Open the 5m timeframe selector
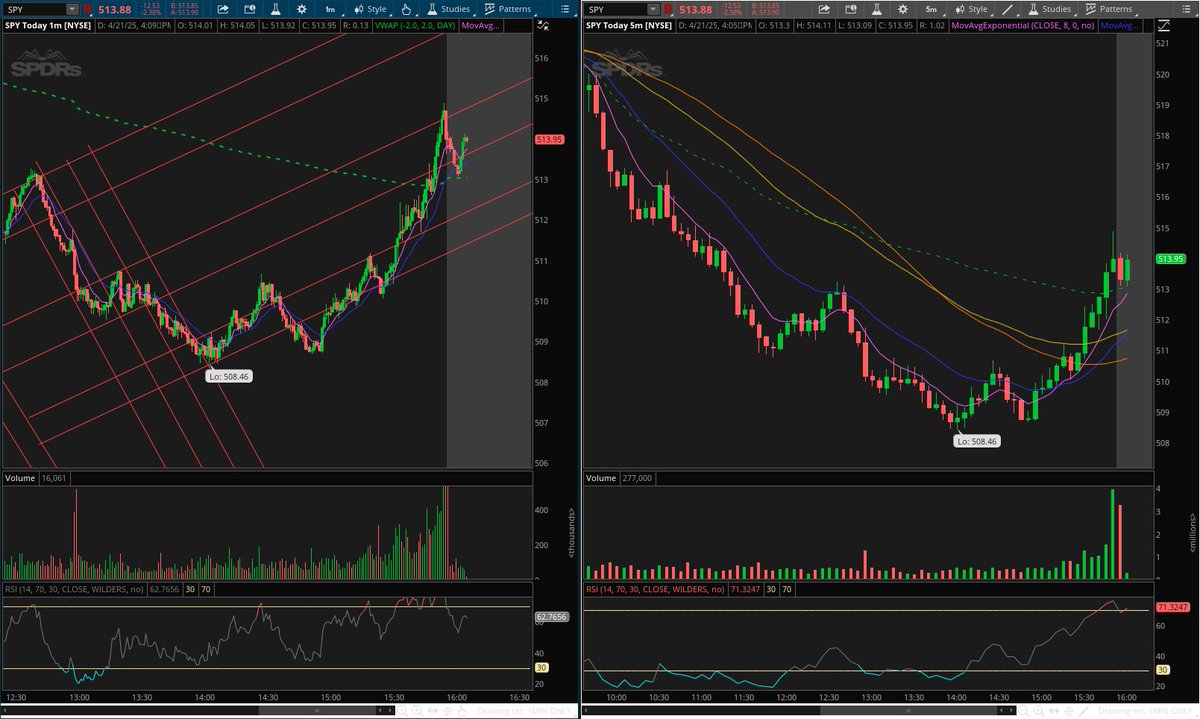Image resolution: width=1200 pixels, height=719 pixels. tap(931, 9)
